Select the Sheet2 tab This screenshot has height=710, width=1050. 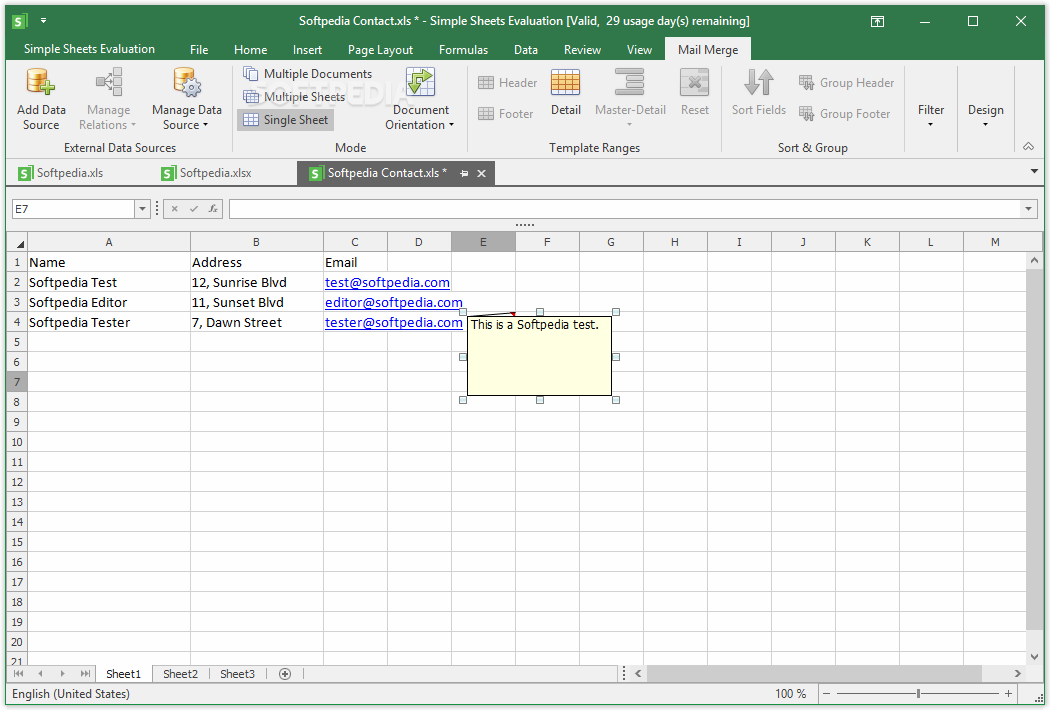pos(180,674)
